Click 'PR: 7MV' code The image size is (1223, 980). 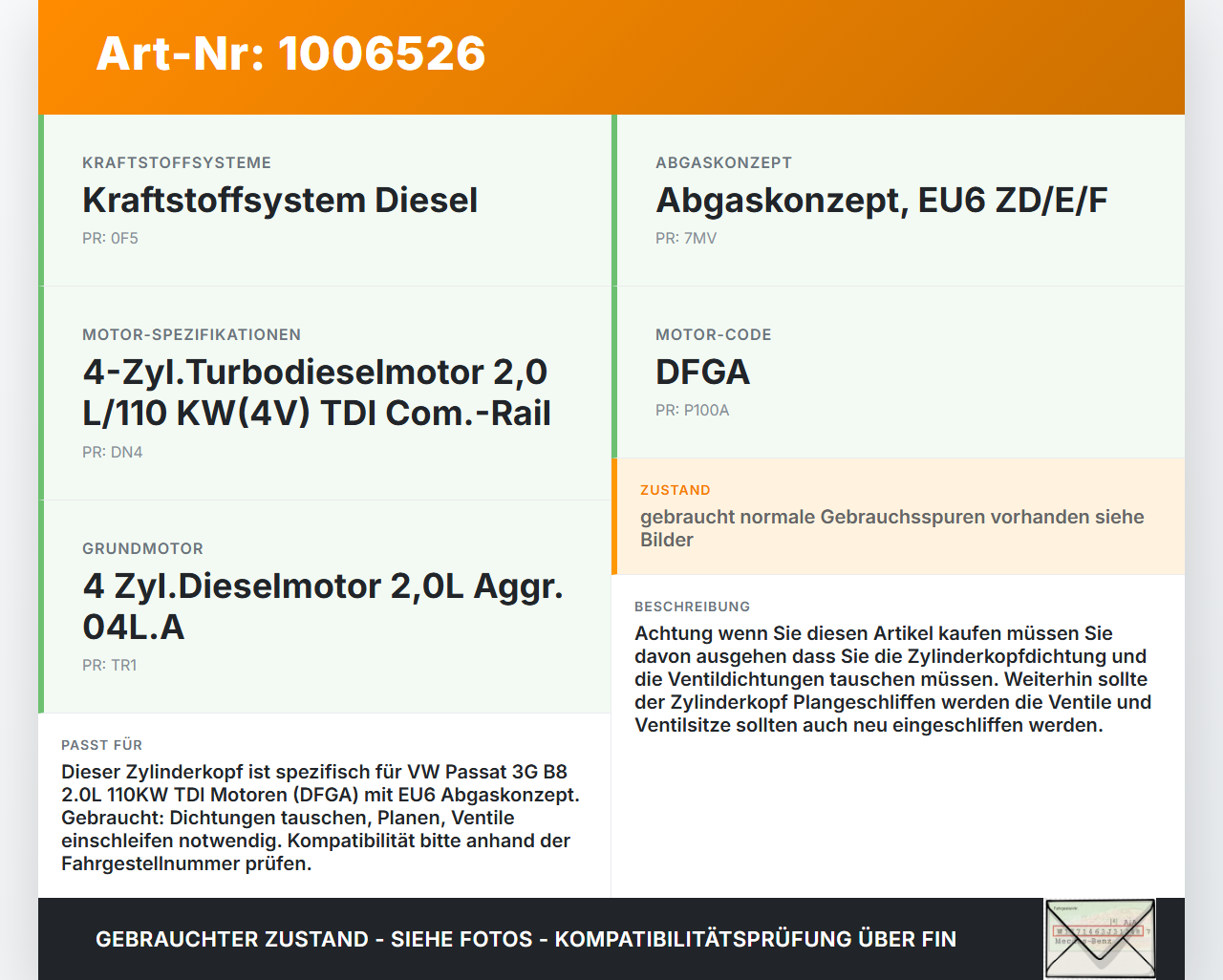686,239
